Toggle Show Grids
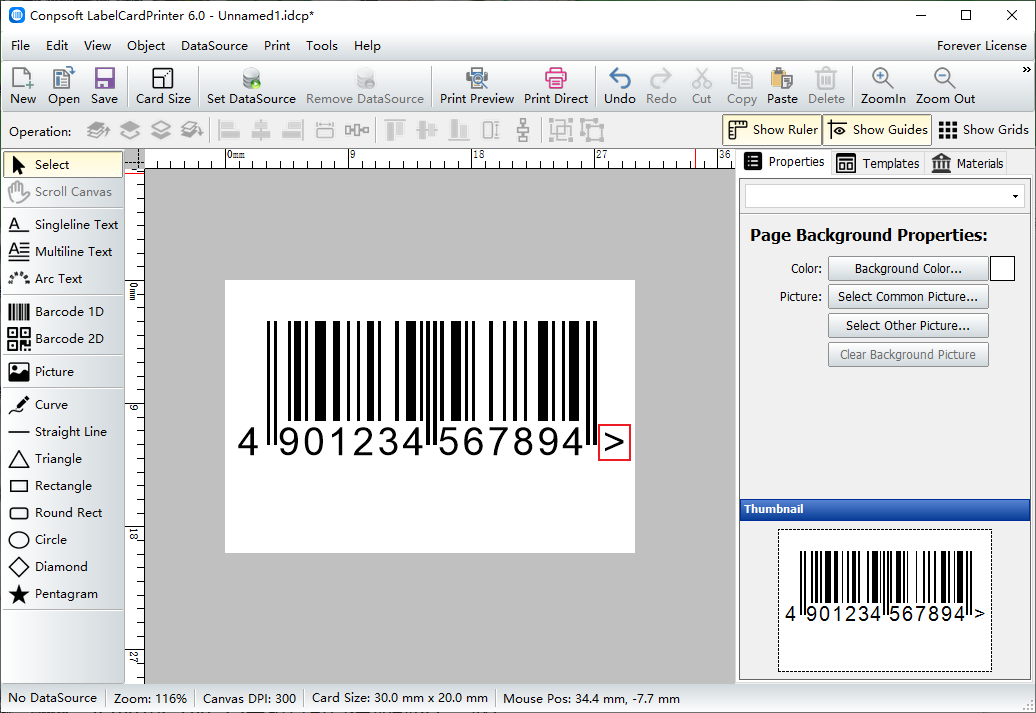 (x=982, y=130)
